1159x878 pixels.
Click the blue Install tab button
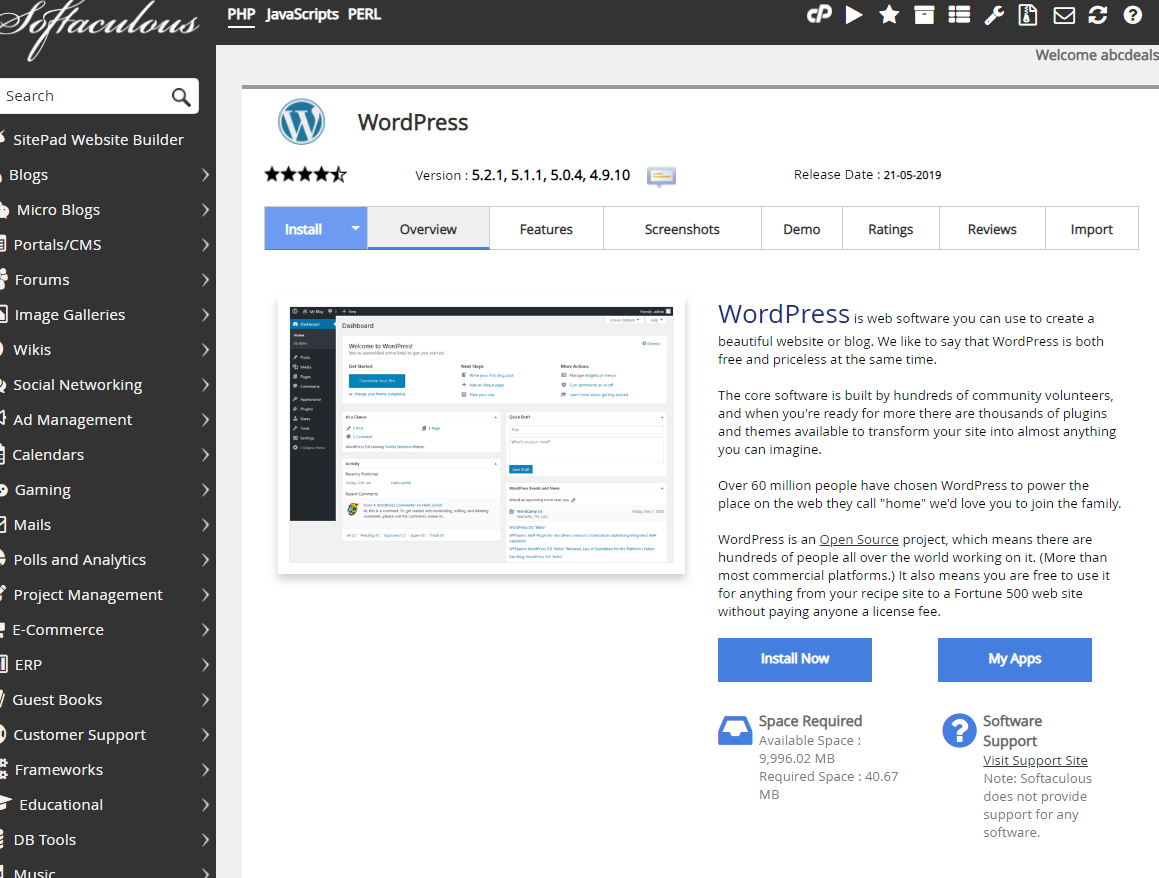coord(304,229)
